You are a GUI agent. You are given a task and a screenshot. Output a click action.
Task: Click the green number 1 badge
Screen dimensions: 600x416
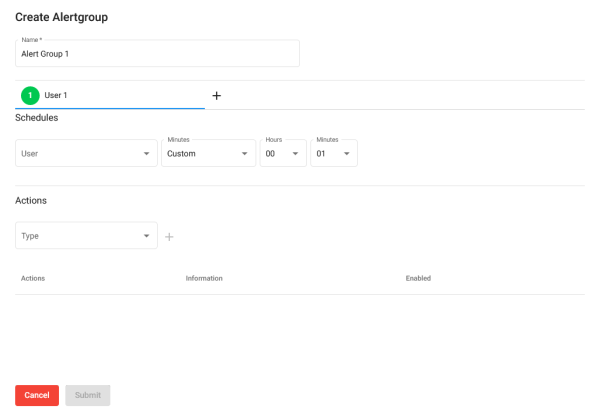30,95
